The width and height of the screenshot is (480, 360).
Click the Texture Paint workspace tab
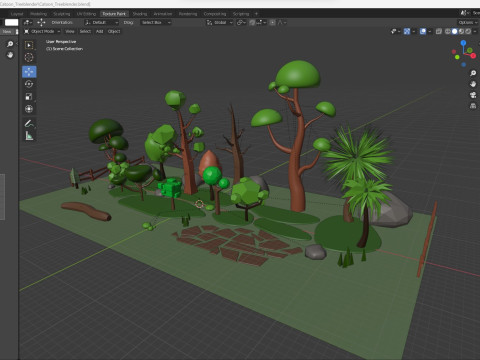[114, 14]
